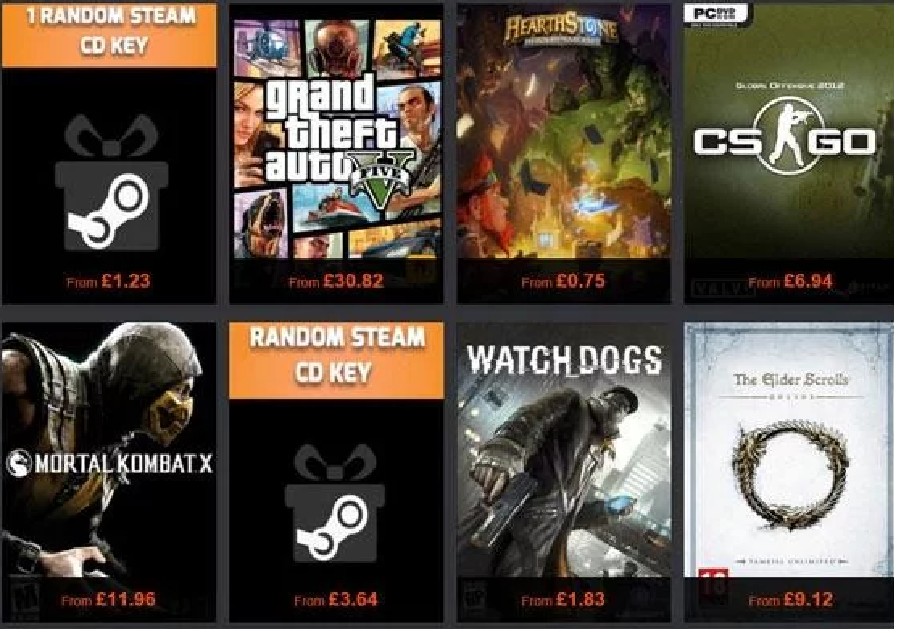Select the Watch Dogs cover art
The width and height of the screenshot is (897, 633).
(563, 452)
